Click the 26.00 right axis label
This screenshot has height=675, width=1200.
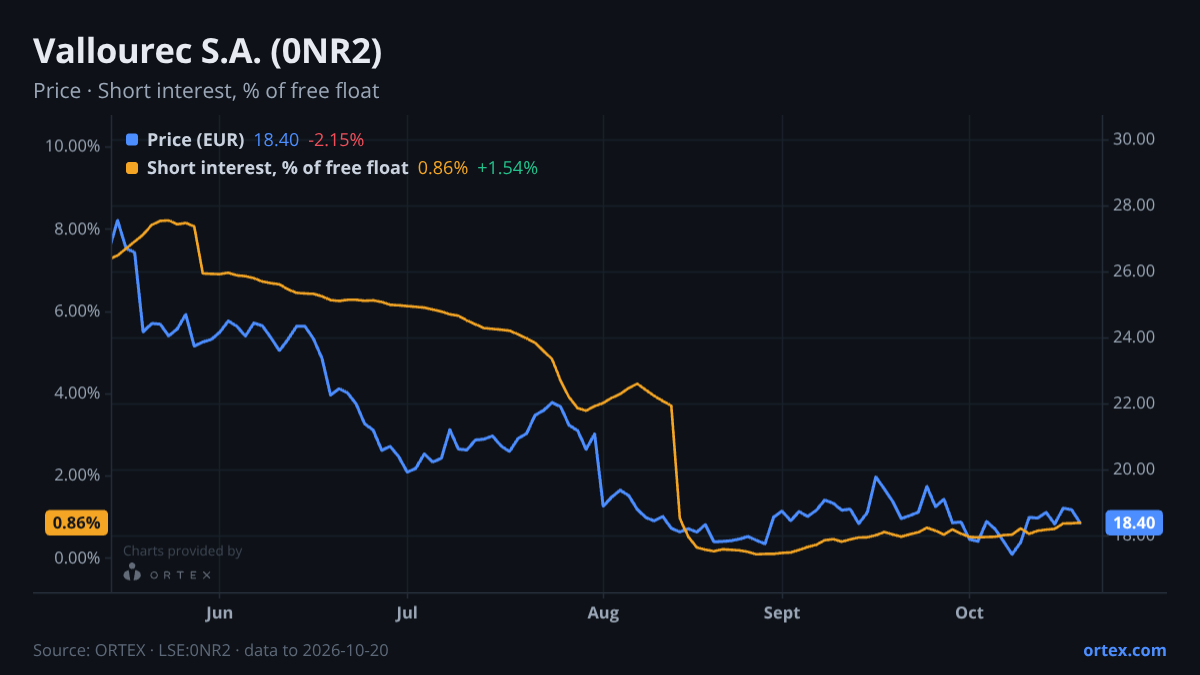1134,272
